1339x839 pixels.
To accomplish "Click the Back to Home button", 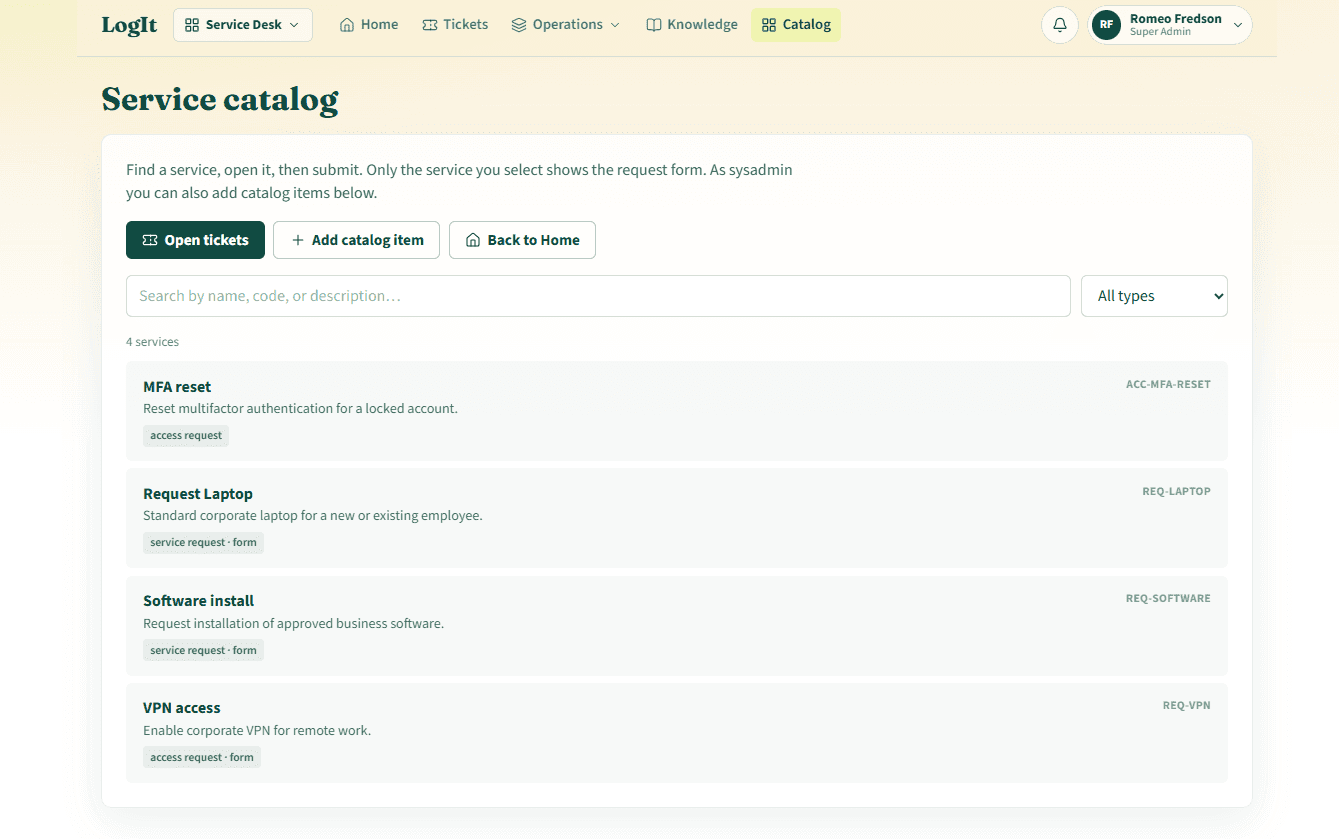I will click(x=522, y=240).
